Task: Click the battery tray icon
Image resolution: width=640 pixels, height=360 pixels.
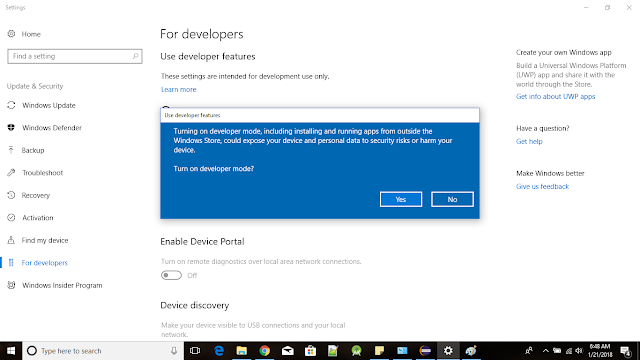Action: click(557, 351)
